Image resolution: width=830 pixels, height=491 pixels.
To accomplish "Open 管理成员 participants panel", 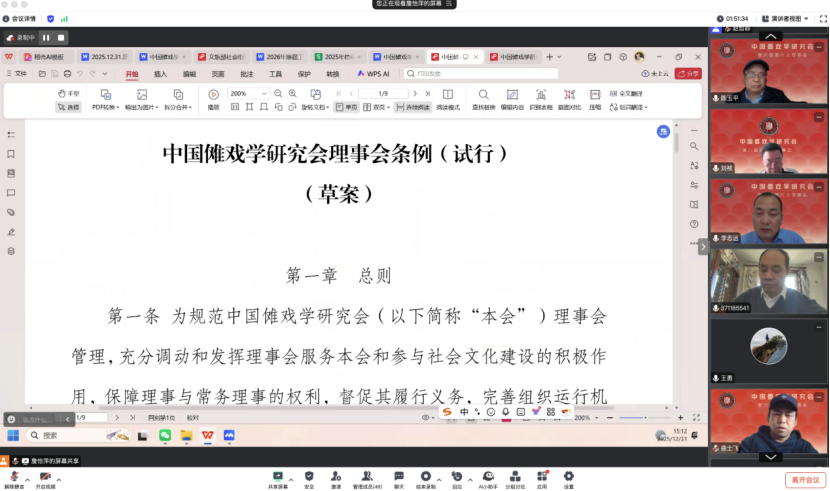I will point(368,475).
